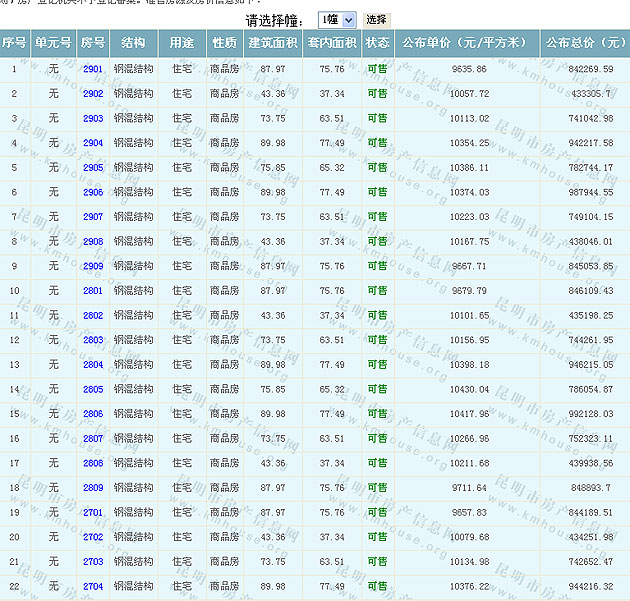Image resolution: width=630 pixels, height=601 pixels.
Task: Open room 2807 link
Action: 93,439
